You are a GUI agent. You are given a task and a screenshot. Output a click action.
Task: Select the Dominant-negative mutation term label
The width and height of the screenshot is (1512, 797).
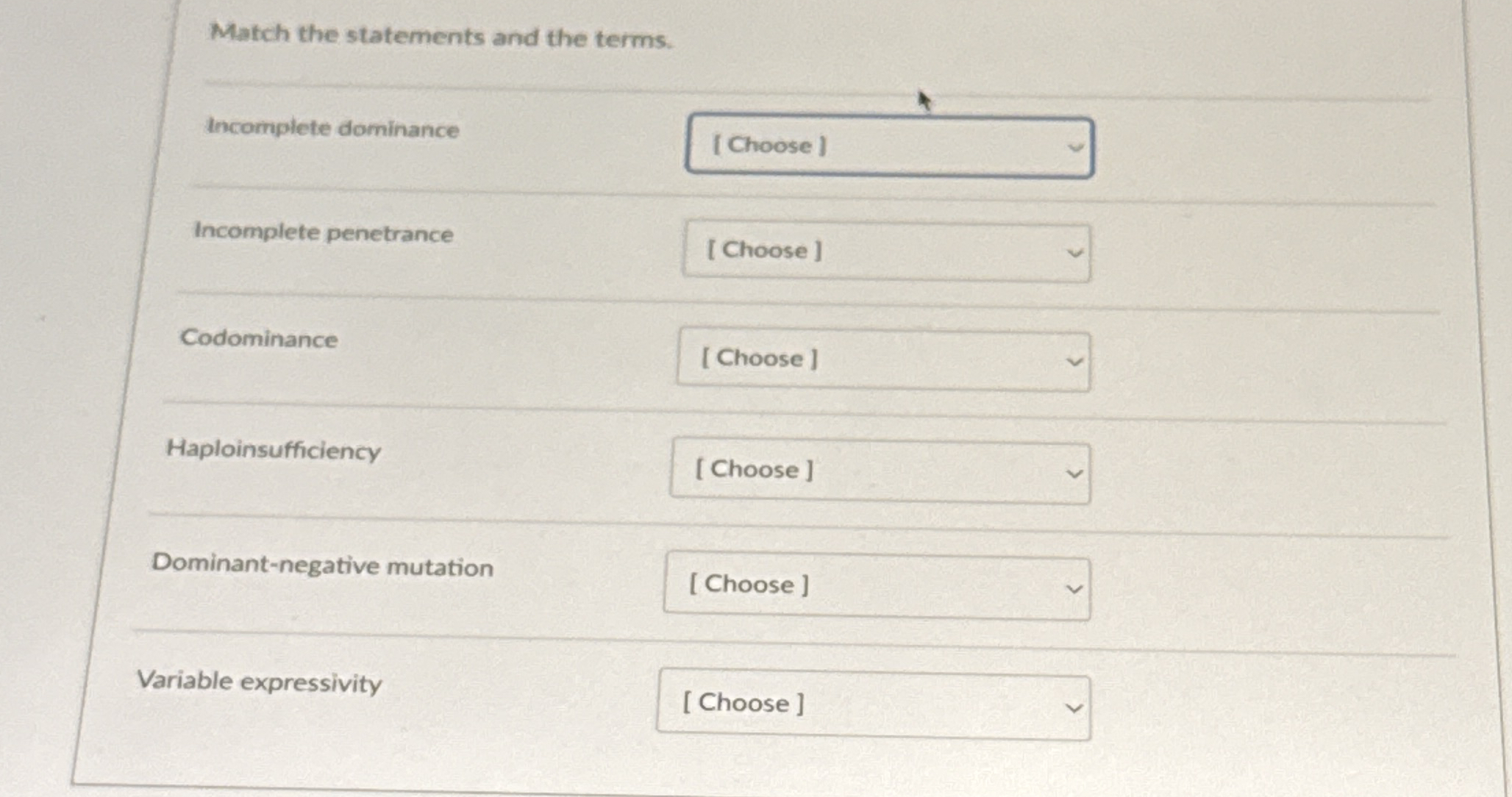322,566
